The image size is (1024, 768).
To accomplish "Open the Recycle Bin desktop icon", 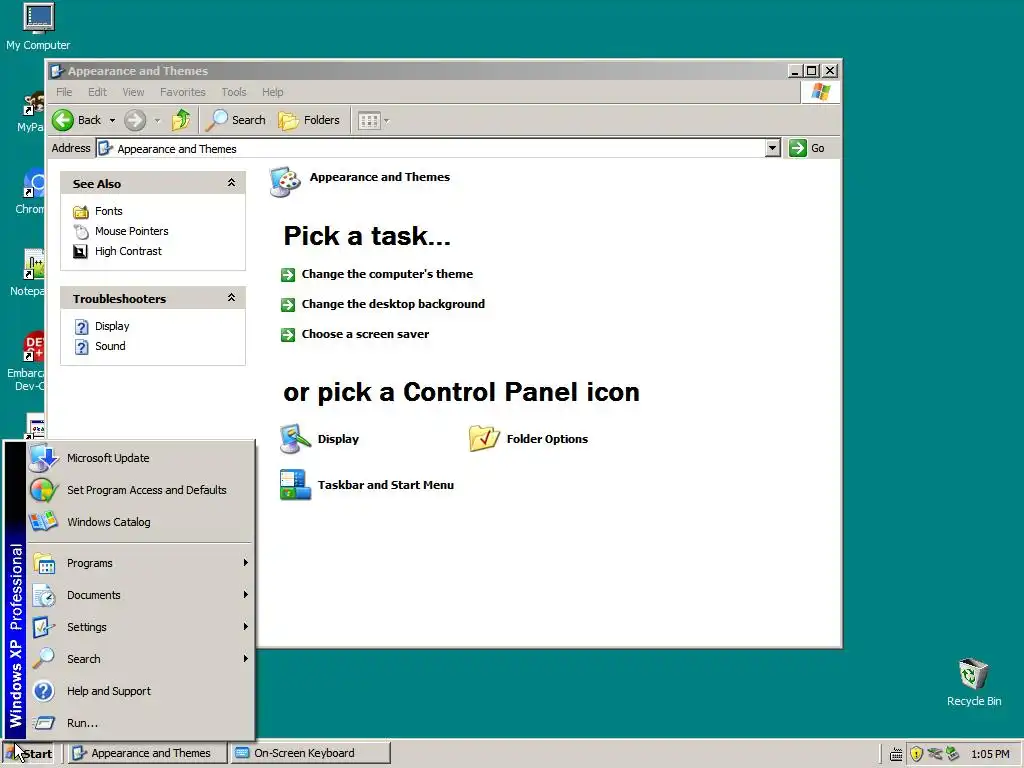I will pyautogui.click(x=974, y=682).
